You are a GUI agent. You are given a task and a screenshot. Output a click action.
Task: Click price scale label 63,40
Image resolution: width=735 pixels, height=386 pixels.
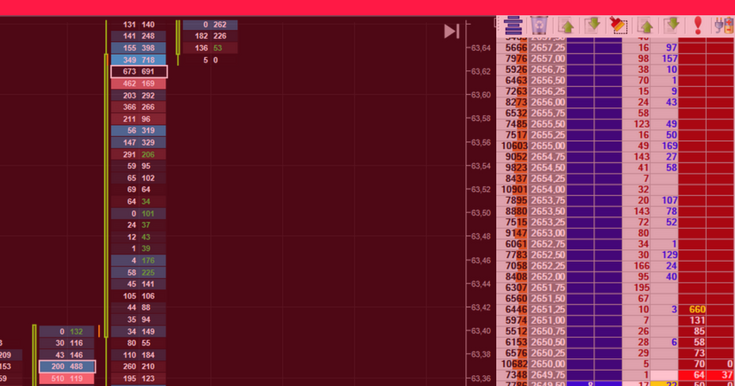click(x=480, y=331)
